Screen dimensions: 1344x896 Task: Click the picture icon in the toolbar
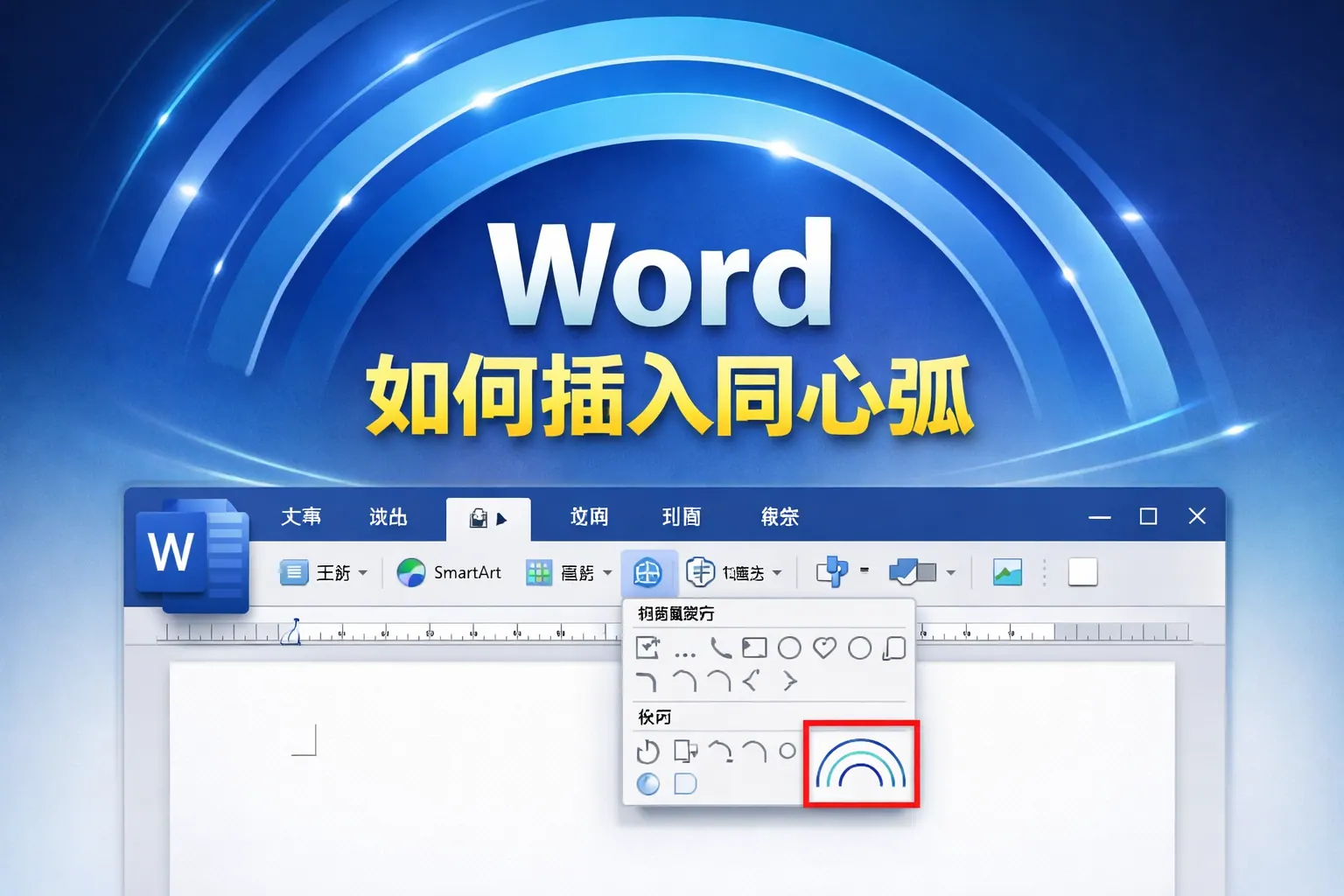click(1007, 573)
